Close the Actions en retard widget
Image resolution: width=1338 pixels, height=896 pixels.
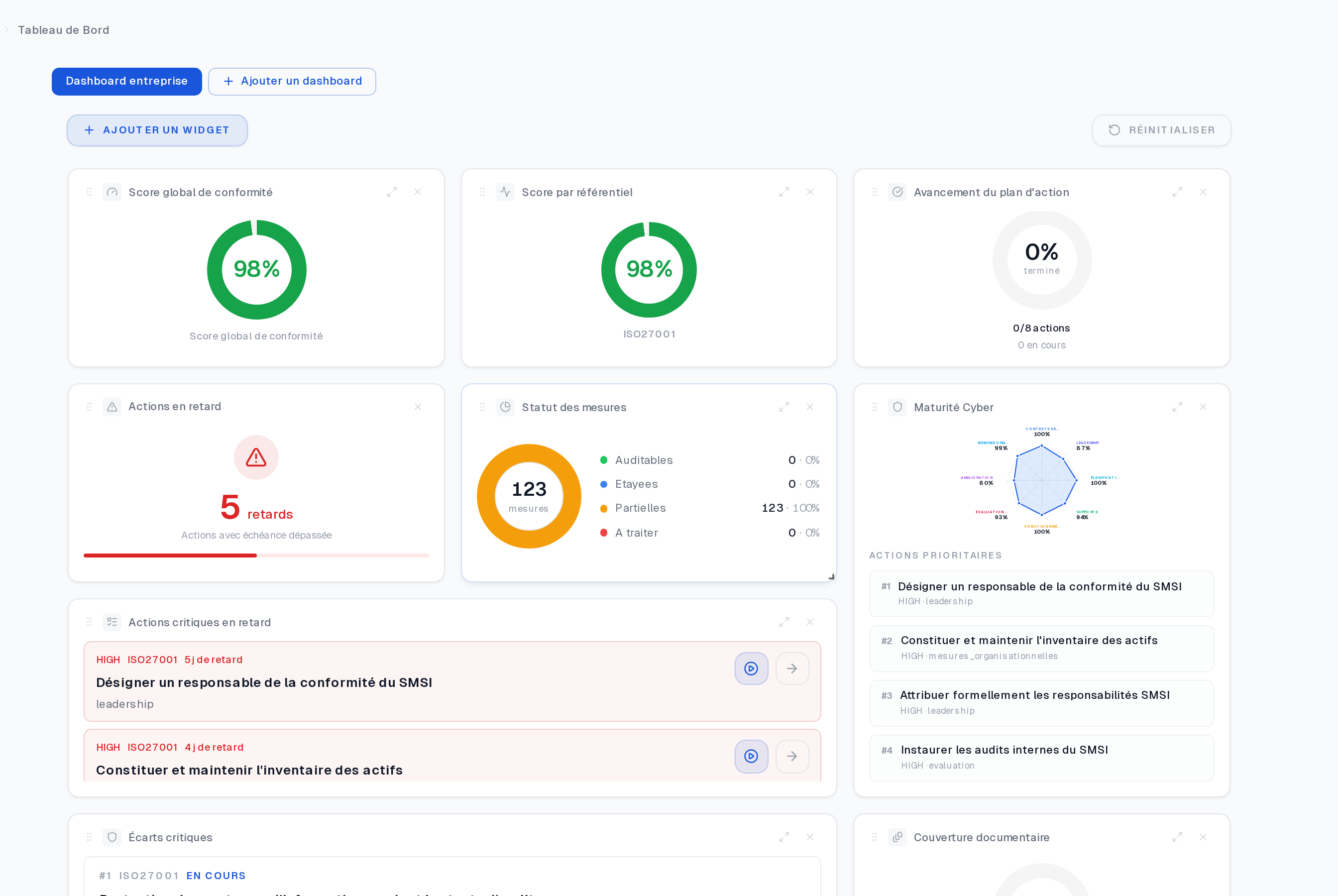tap(418, 407)
